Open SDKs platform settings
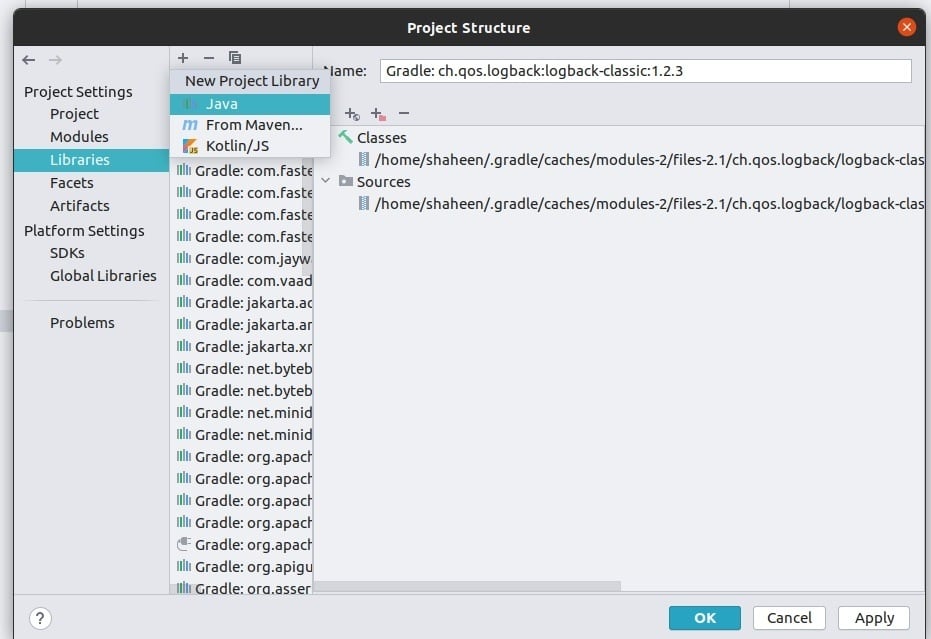The height and width of the screenshot is (639, 931). coord(67,253)
